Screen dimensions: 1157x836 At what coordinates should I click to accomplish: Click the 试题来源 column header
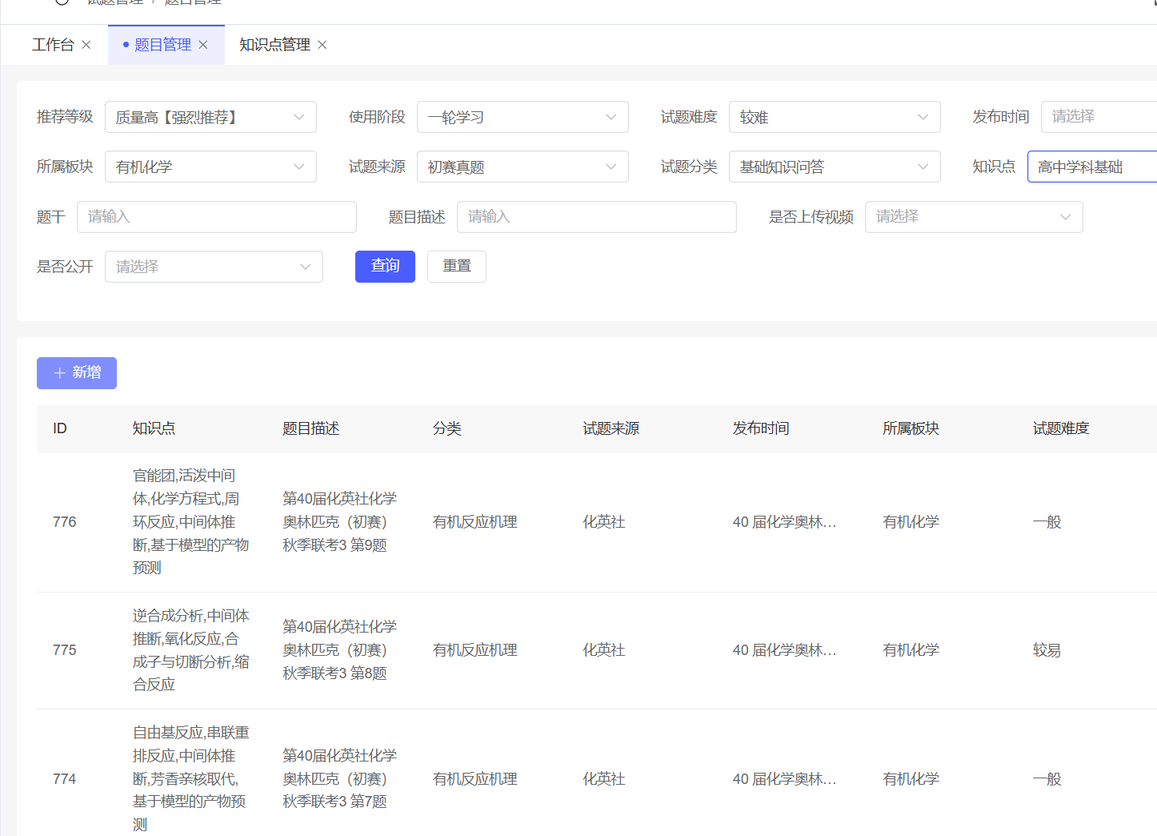click(x=611, y=429)
